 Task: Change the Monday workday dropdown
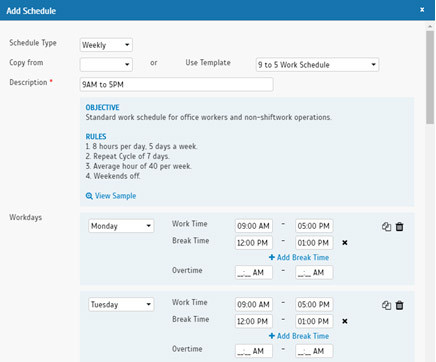pyautogui.click(x=121, y=226)
